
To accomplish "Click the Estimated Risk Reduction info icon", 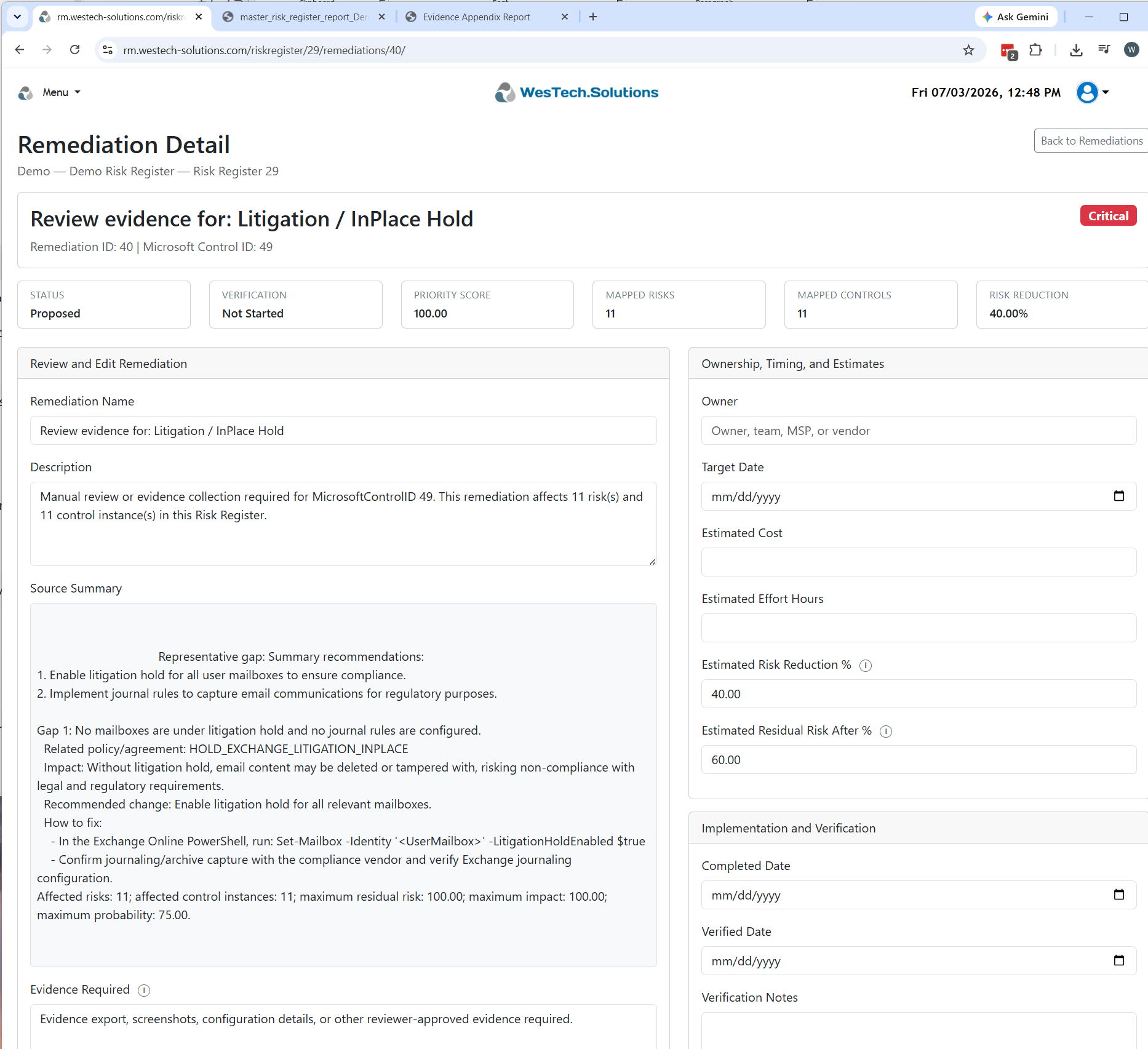I will tap(865, 665).
